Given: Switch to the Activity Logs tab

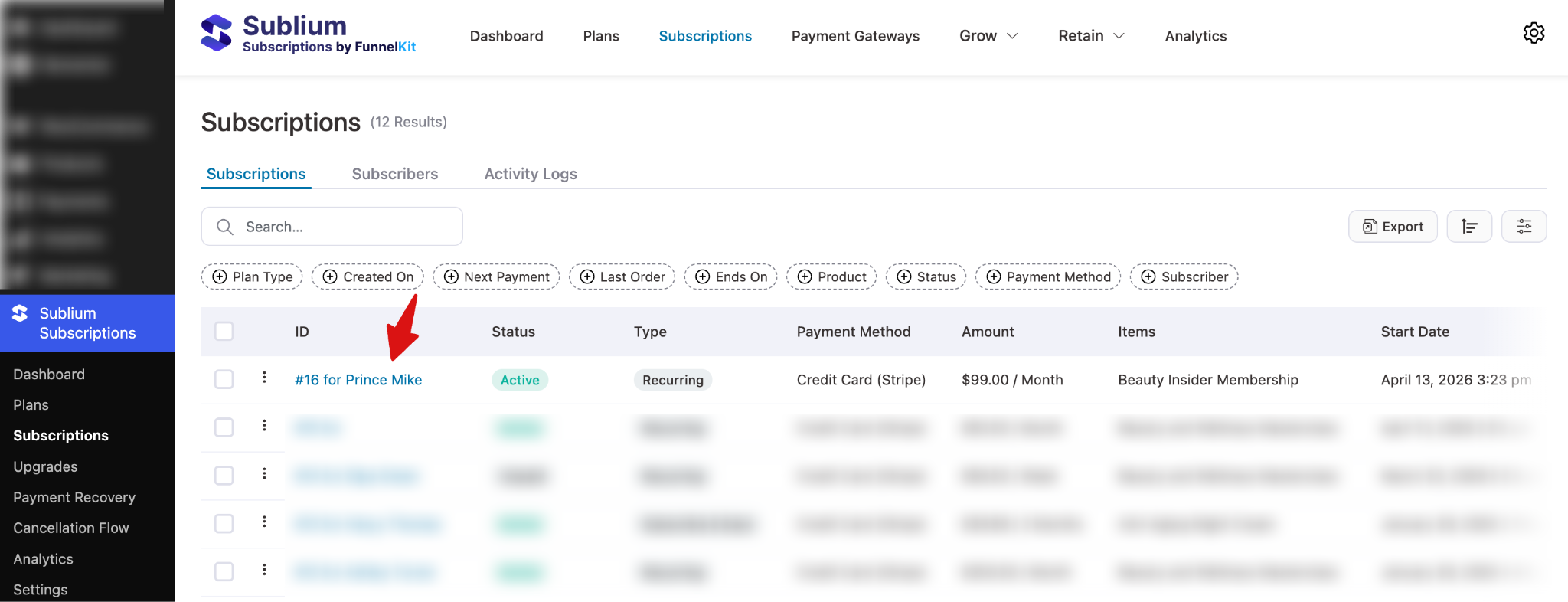Looking at the screenshot, I should 531,174.
